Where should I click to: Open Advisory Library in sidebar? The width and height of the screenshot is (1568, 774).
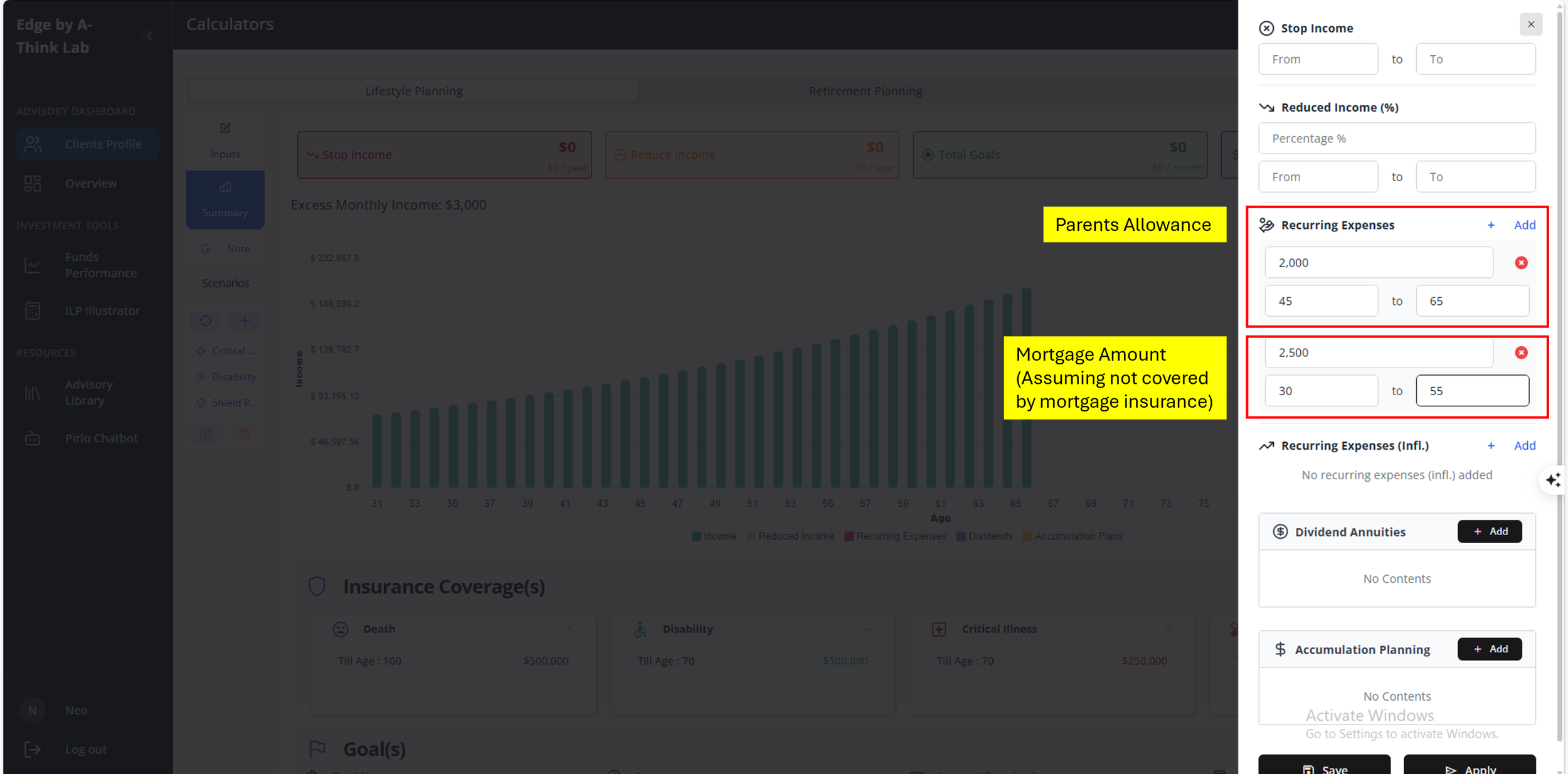(88, 392)
